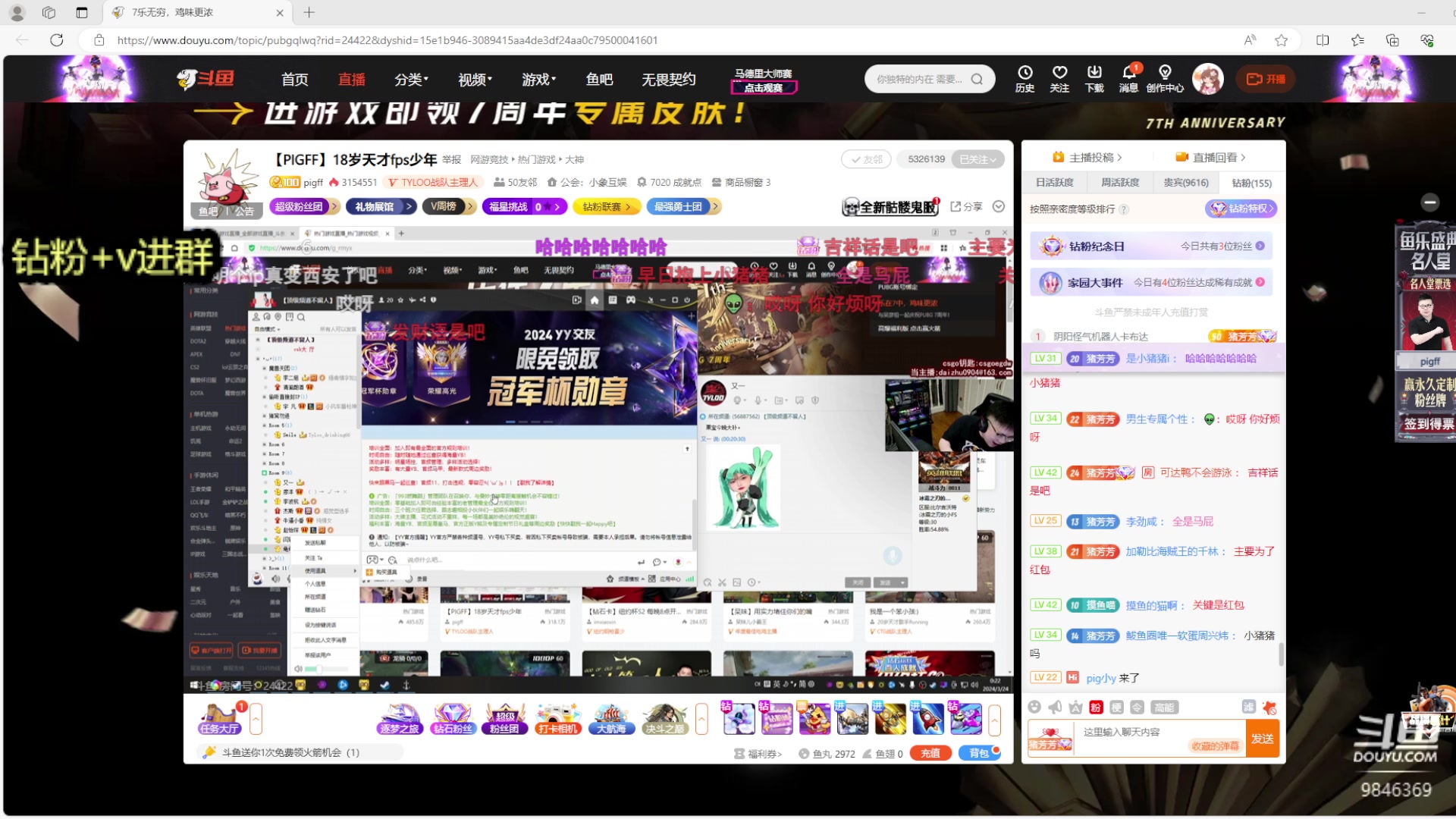1456x819 pixels.
Task: Open the emoji picker in chat toolbar
Action: pyautogui.click(x=1034, y=707)
